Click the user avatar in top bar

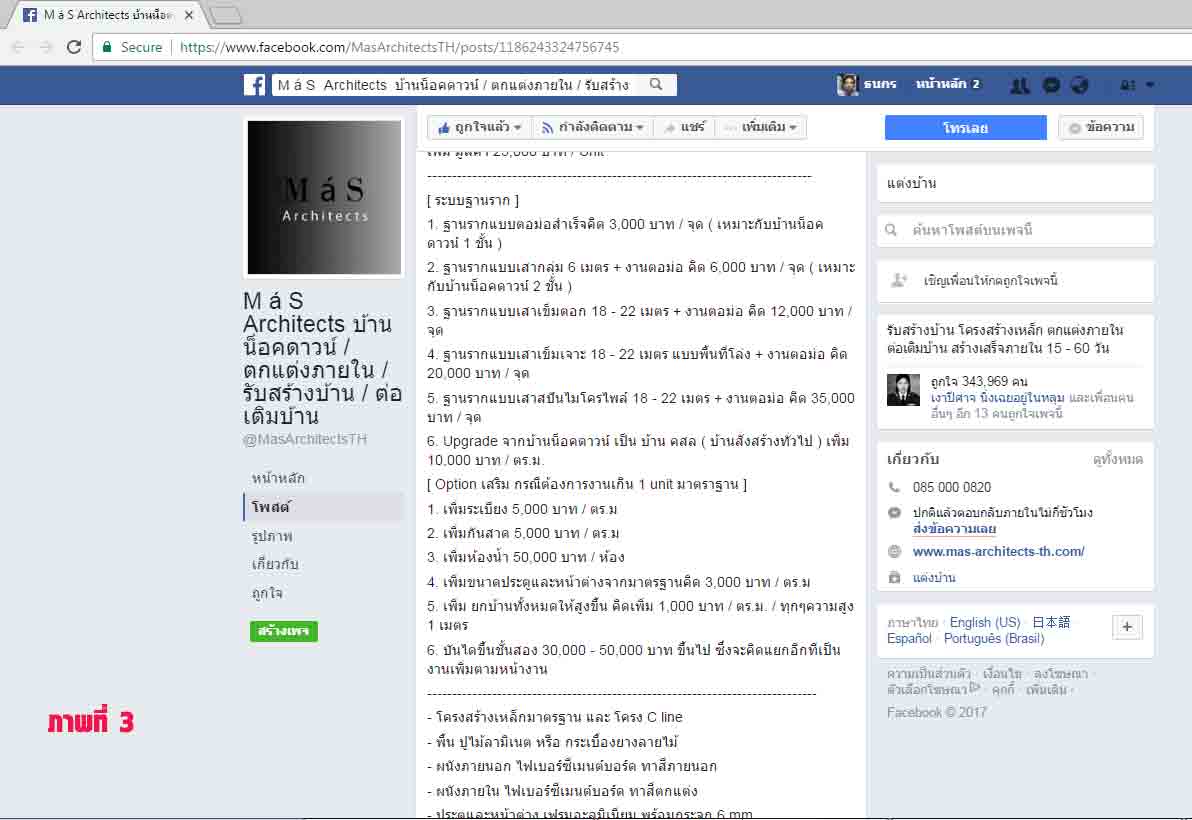click(x=847, y=84)
